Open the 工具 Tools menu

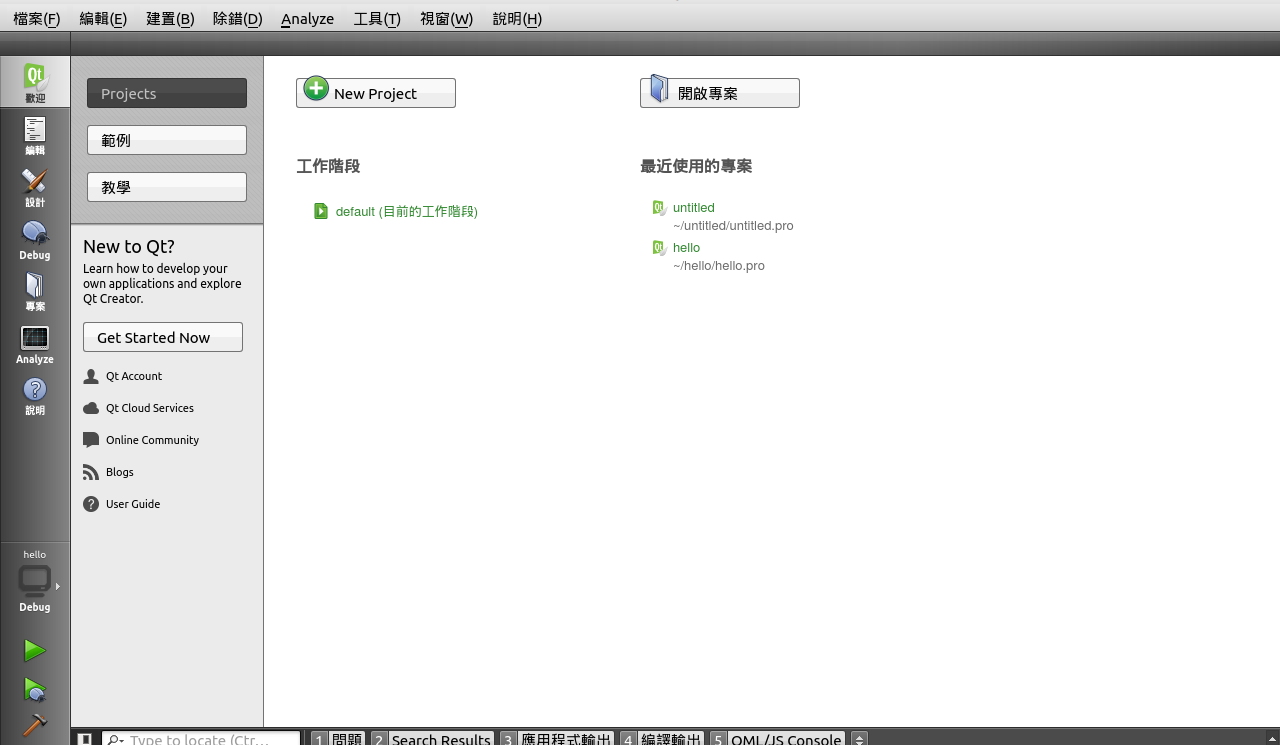pyautogui.click(x=377, y=18)
